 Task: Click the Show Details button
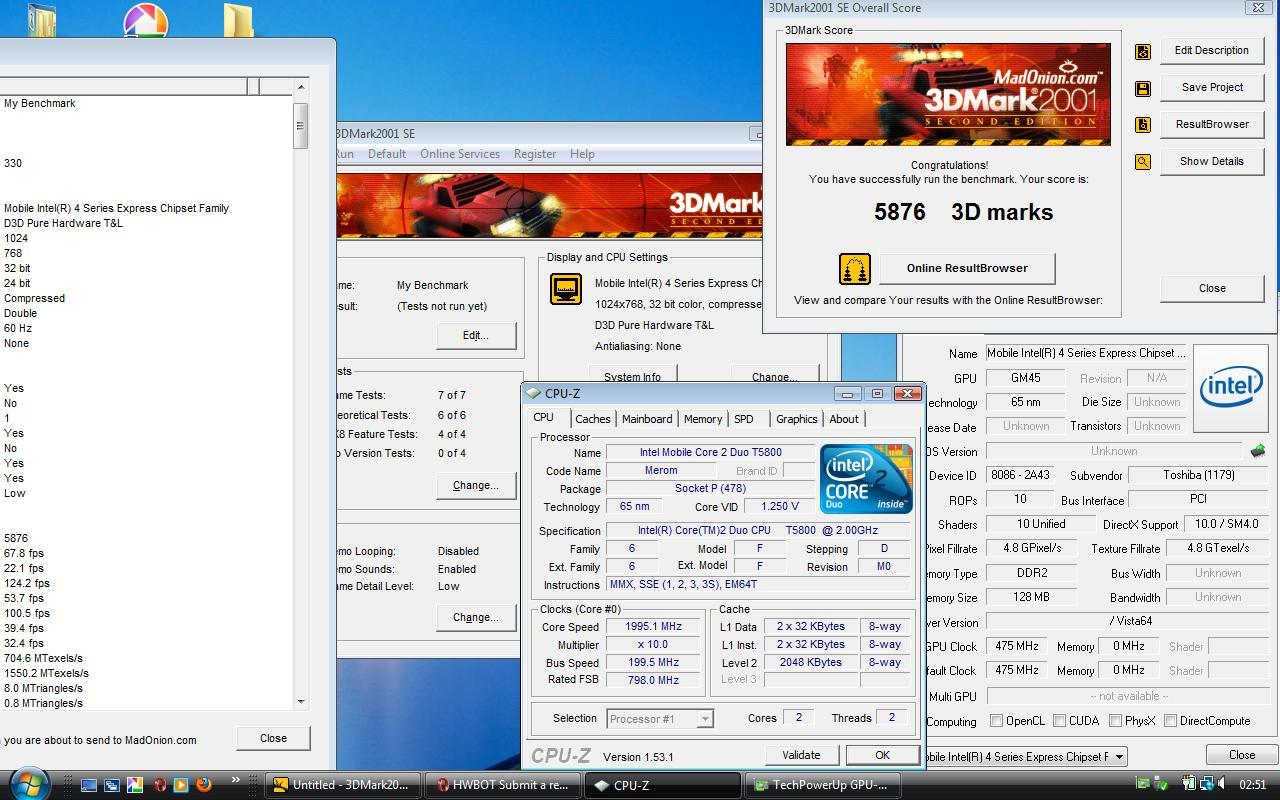(x=1211, y=162)
